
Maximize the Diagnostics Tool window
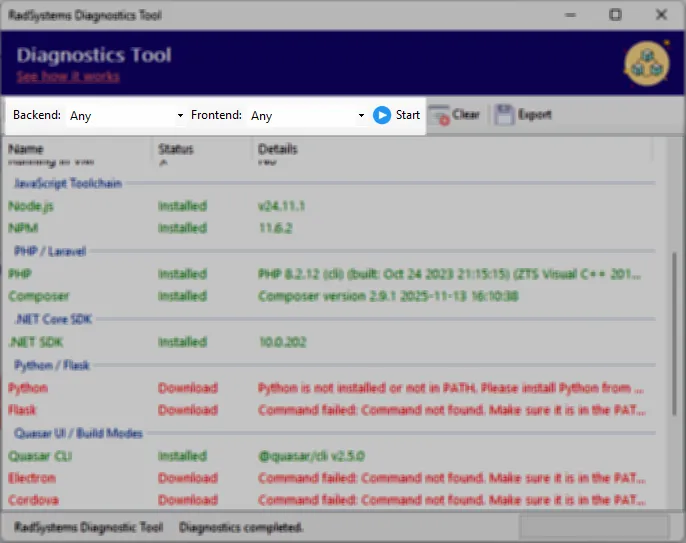(x=615, y=15)
